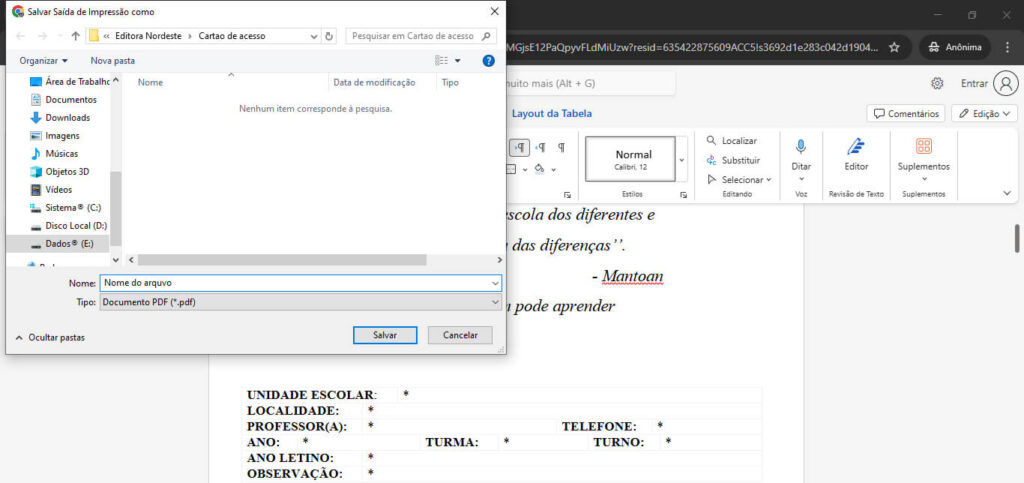This screenshot has height=483, width=1024.
Task: Open the Editor review tool
Action: point(856,155)
